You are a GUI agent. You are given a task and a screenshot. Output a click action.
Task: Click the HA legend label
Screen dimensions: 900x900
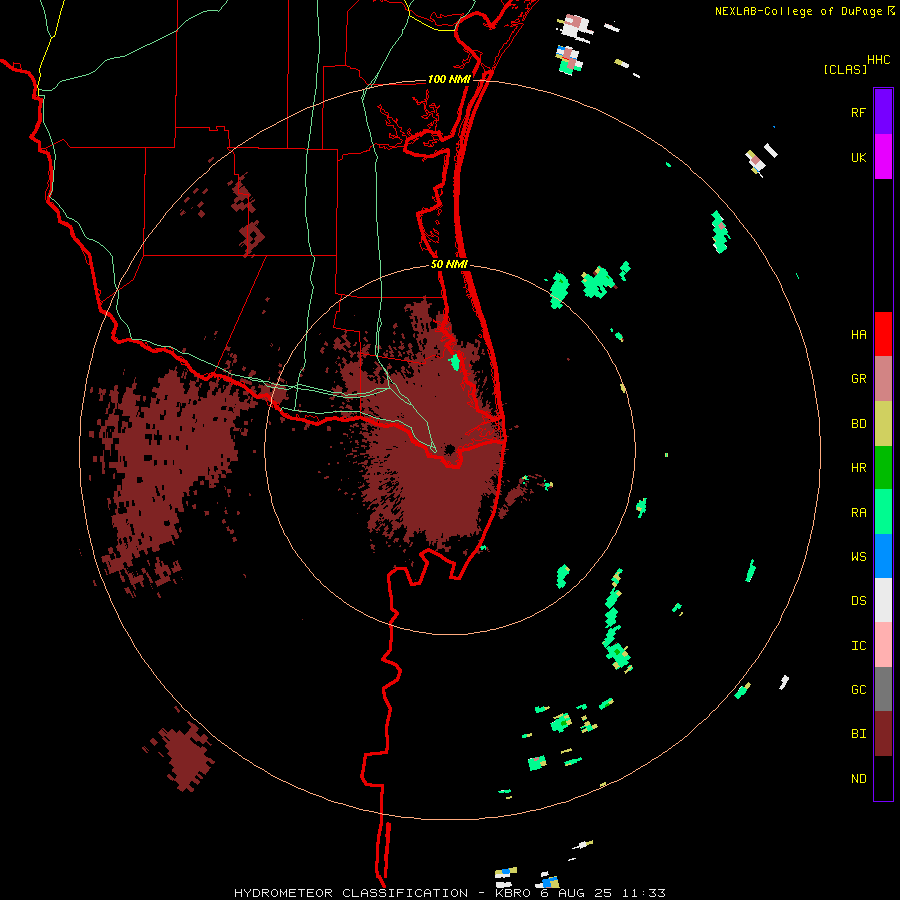(x=858, y=335)
